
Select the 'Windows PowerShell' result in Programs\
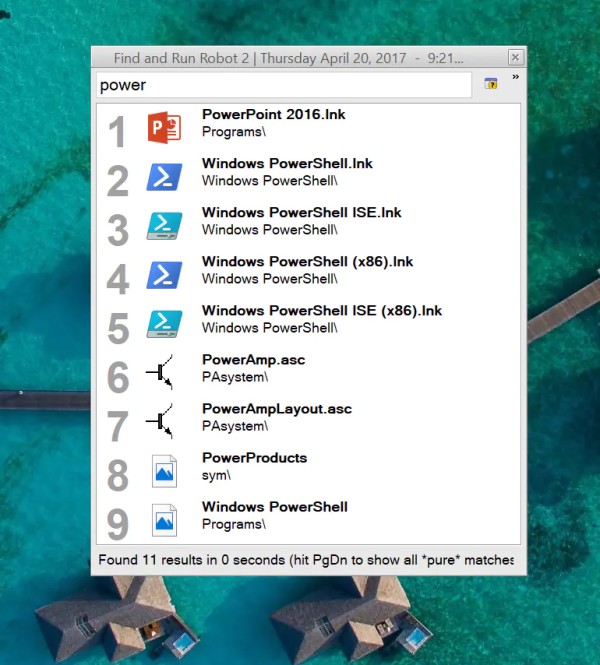coord(275,507)
